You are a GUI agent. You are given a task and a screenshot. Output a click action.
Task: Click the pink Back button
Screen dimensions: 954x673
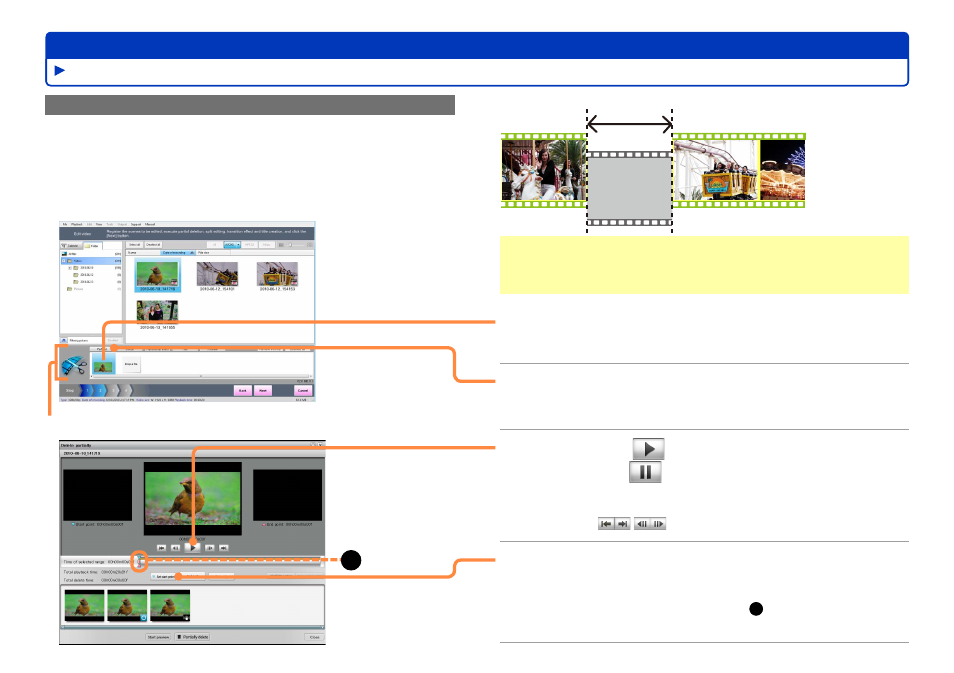pyautogui.click(x=242, y=391)
